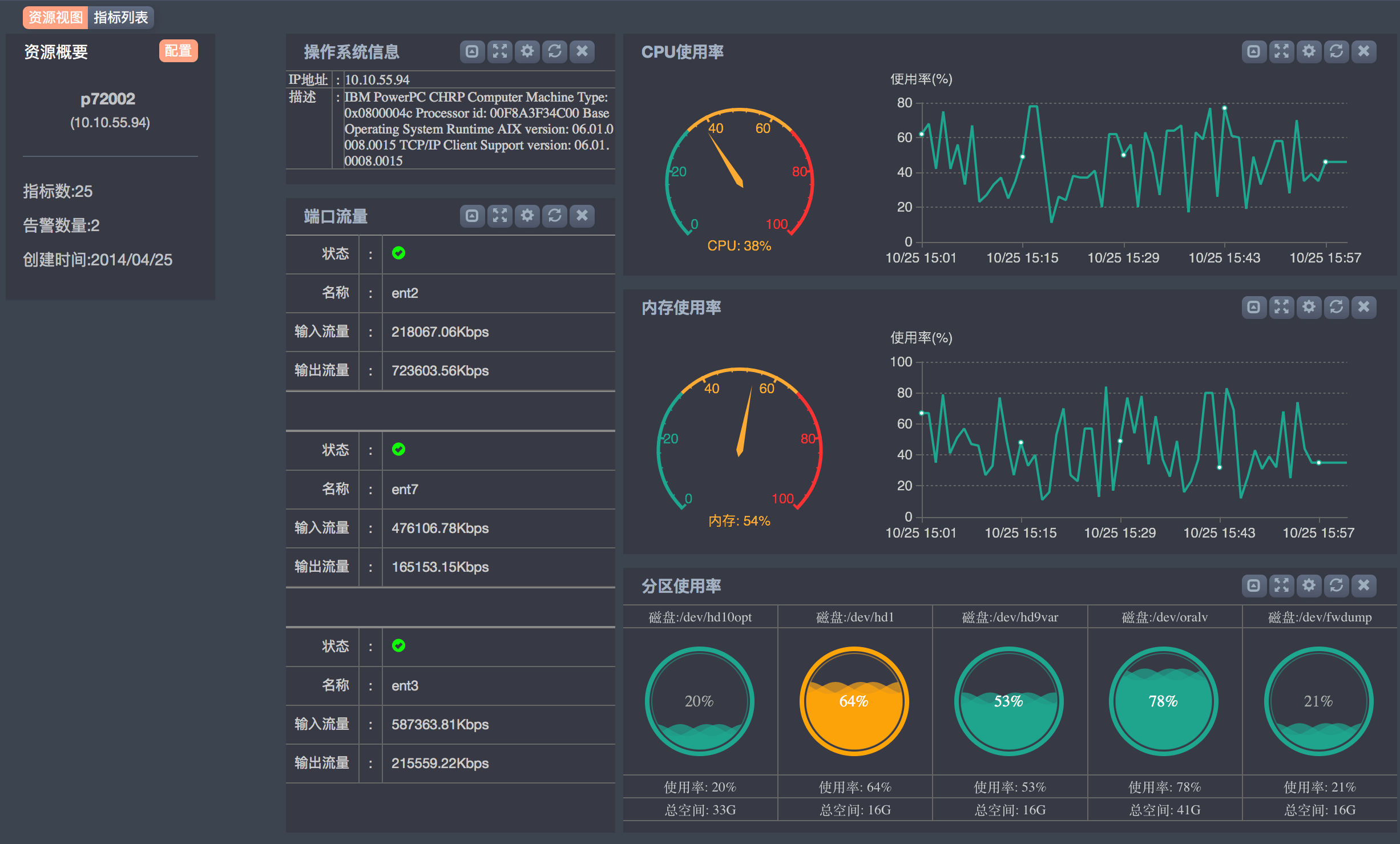Click the ent7 green status indicator

pos(398,449)
